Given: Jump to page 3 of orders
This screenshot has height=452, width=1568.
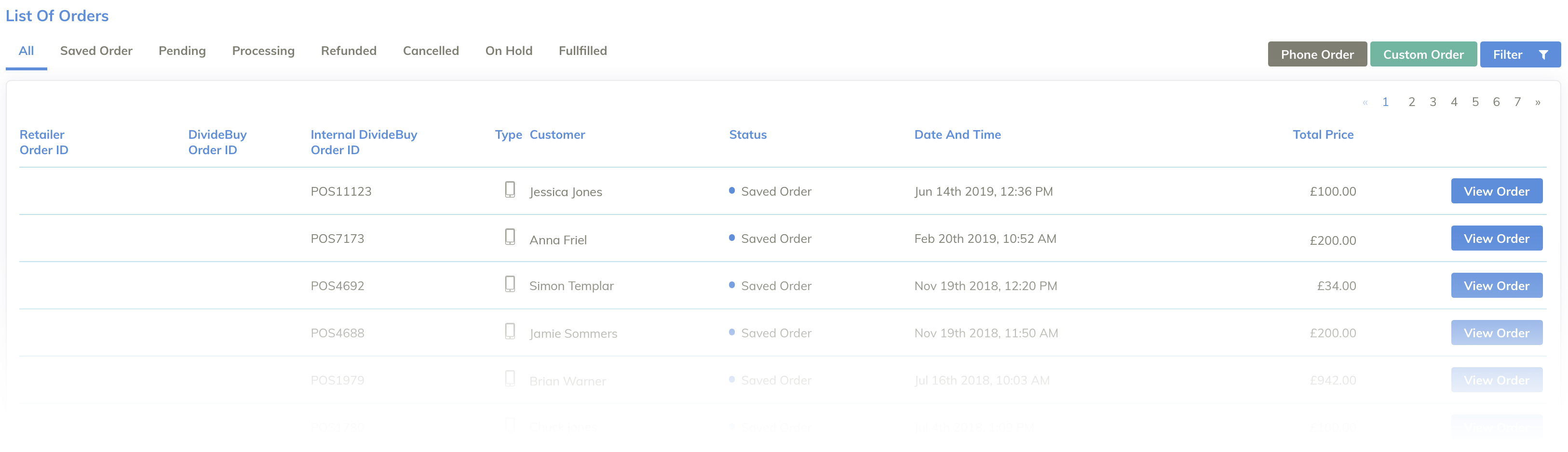Looking at the screenshot, I should pos(1433,102).
